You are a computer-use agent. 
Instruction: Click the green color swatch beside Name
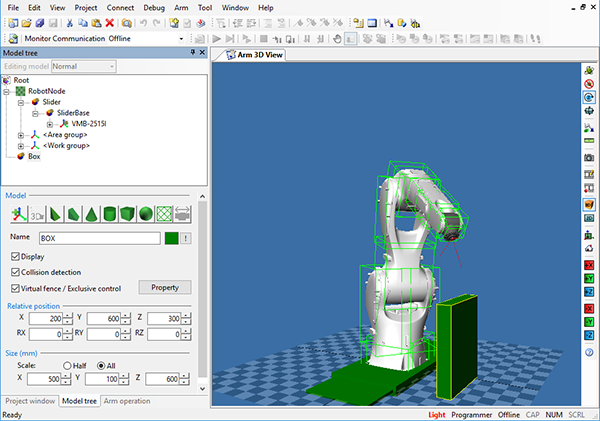coord(172,238)
